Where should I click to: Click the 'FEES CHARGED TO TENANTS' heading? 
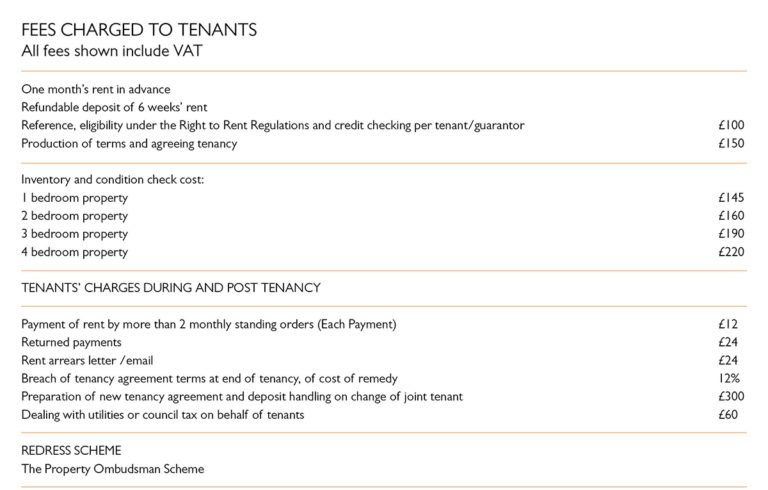pyautogui.click(x=139, y=30)
